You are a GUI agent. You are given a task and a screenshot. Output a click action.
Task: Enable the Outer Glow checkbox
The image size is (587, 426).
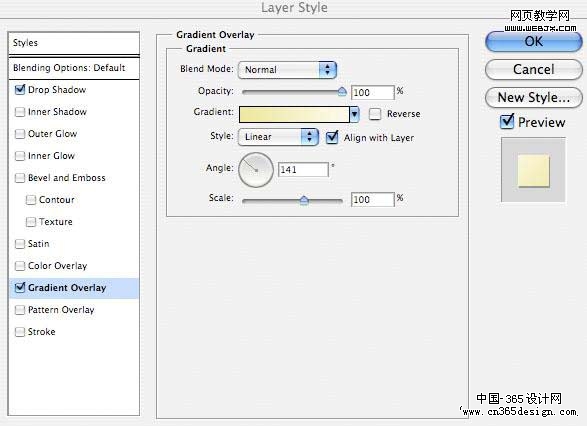click(x=20, y=134)
